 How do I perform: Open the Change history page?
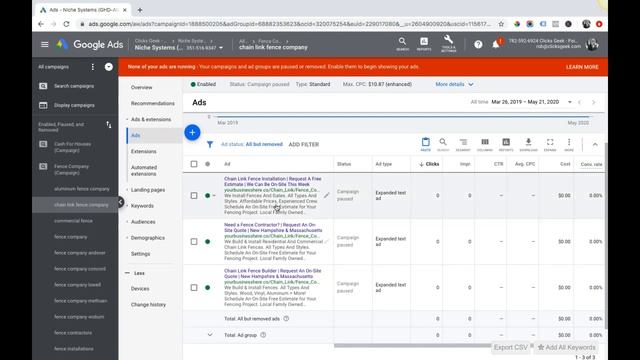pos(148,304)
